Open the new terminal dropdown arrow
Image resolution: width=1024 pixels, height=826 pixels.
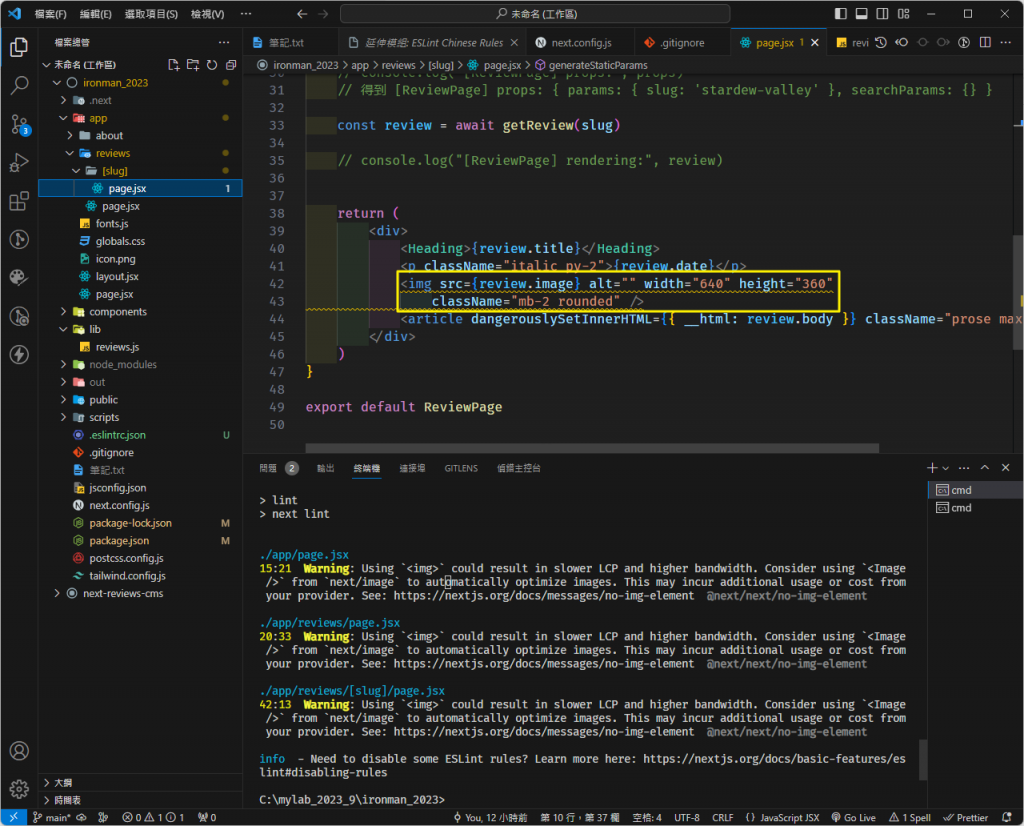click(x=945, y=468)
